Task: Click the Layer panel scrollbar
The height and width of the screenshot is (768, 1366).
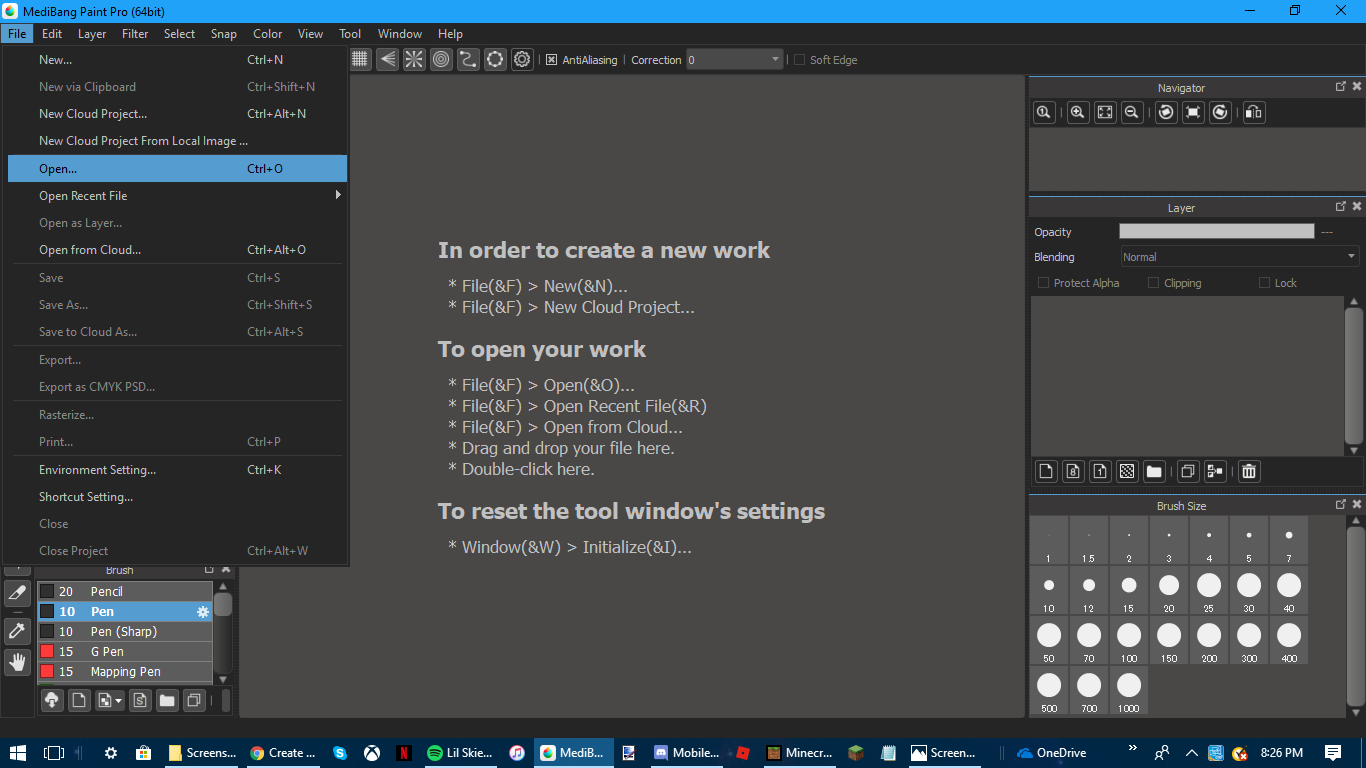Action: 1354,376
